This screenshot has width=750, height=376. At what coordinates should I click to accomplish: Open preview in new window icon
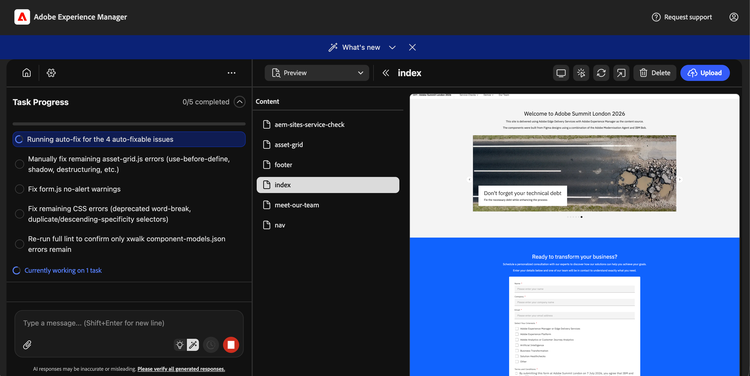(x=621, y=73)
